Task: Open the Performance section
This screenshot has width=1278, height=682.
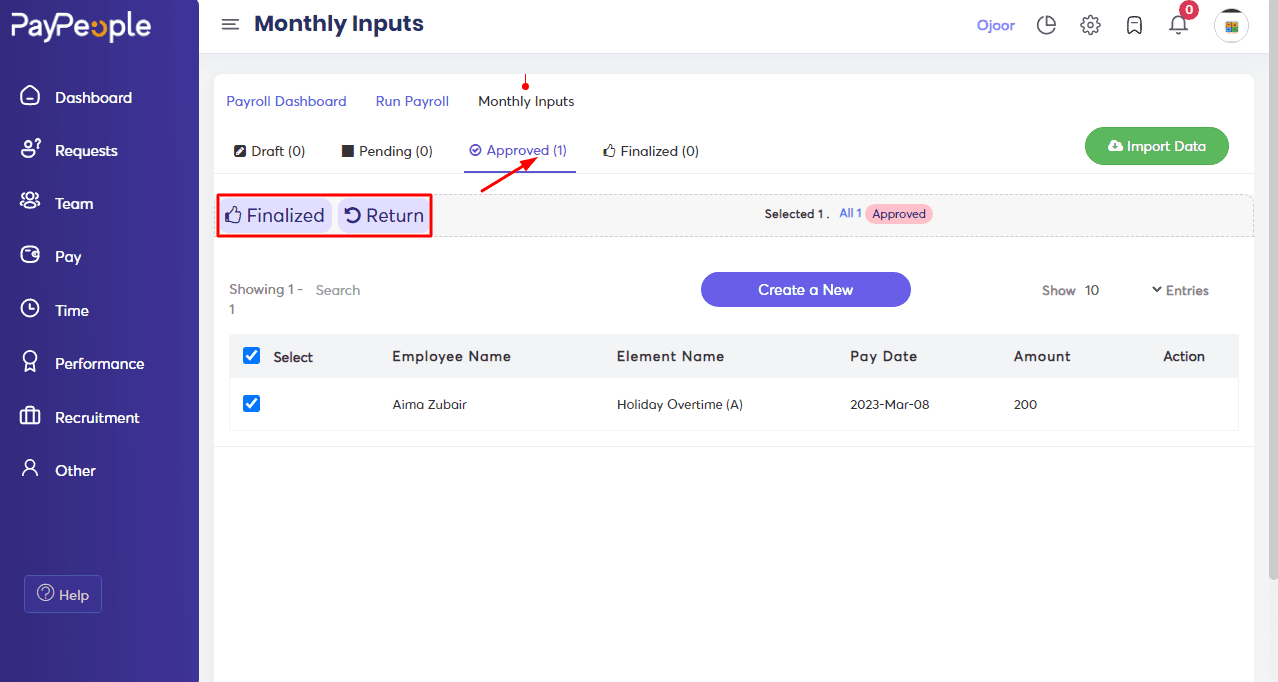Action: 30,363
